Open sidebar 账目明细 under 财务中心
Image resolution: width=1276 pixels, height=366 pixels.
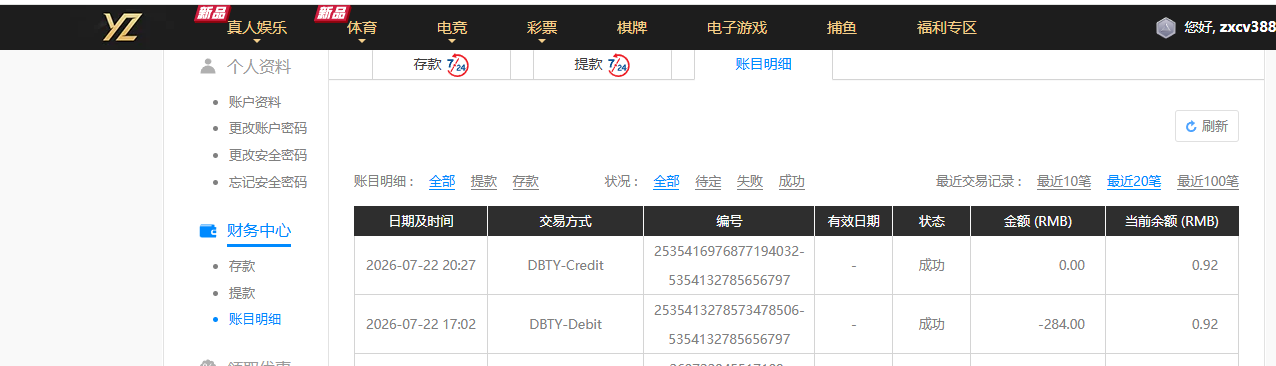click(x=255, y=319)
